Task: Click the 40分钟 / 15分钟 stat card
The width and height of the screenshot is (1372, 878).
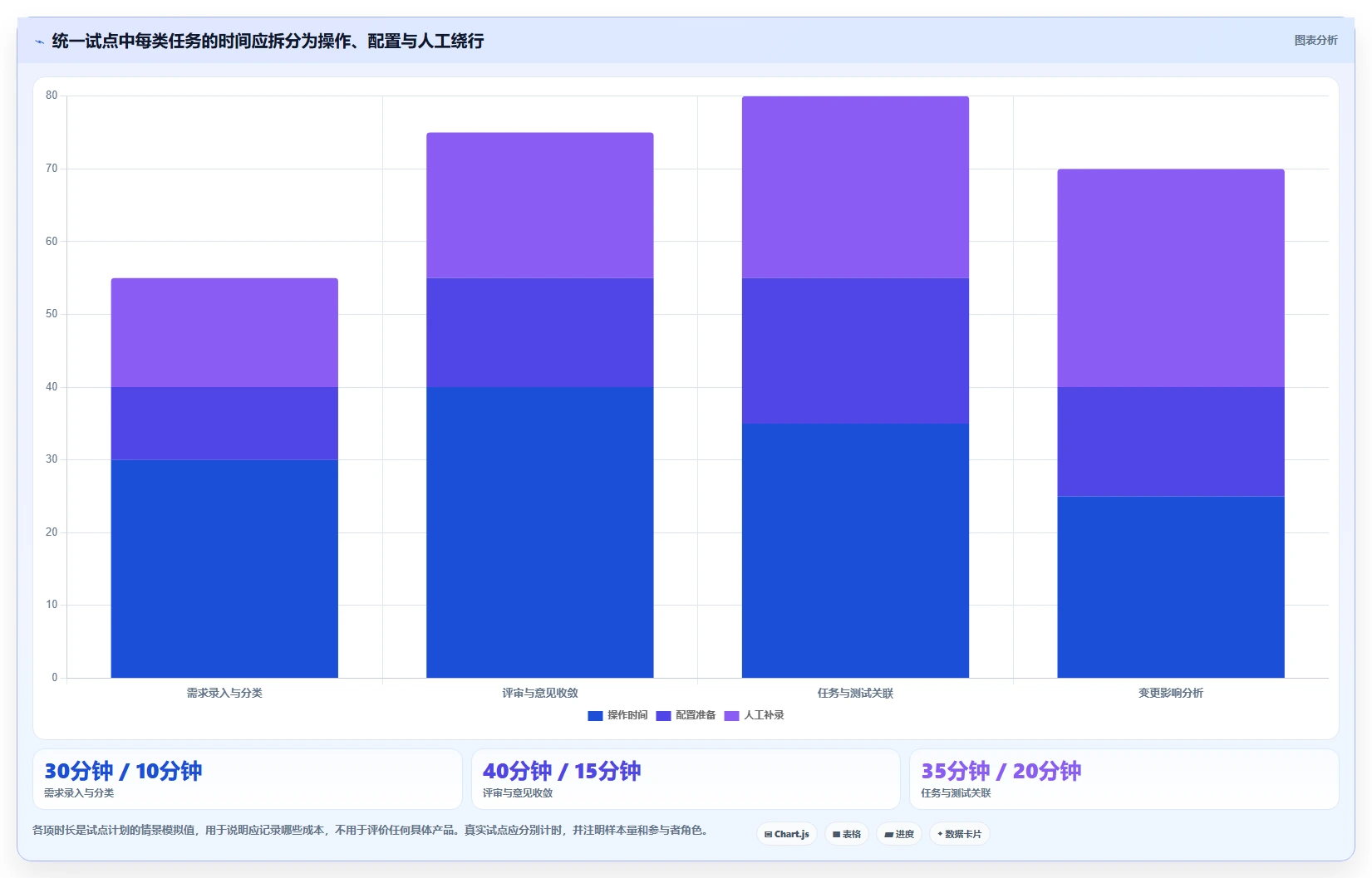Action: (686, 779)
